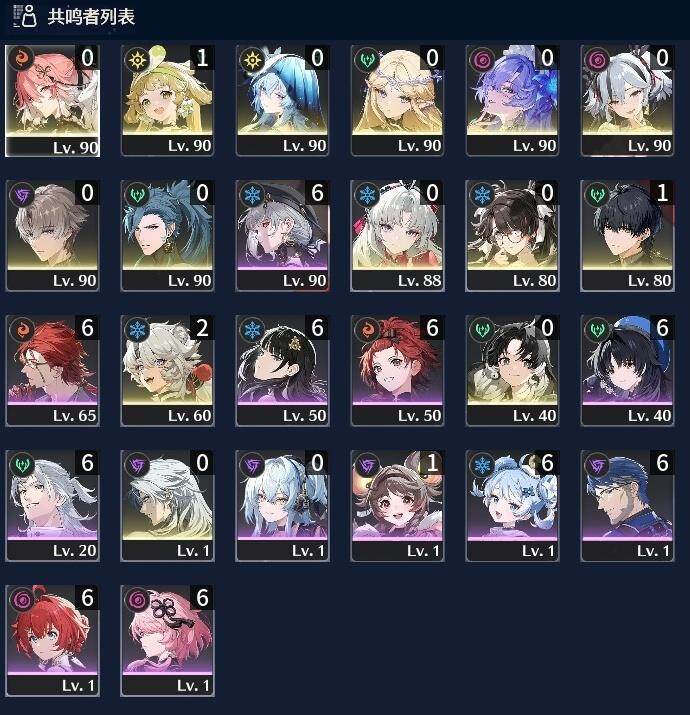Select the glasses-wearing brunette at Lv. 80
The width and height of the screenshot is (690, 715).
tap(512, 235)
